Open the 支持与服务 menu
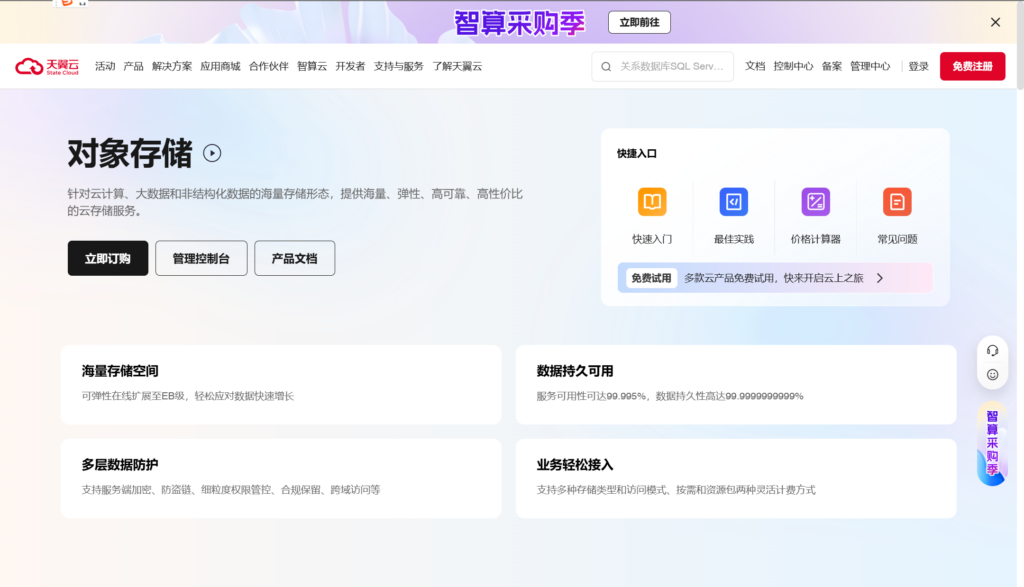Viewport: 1024px width, 587px height. coord(398,67)
